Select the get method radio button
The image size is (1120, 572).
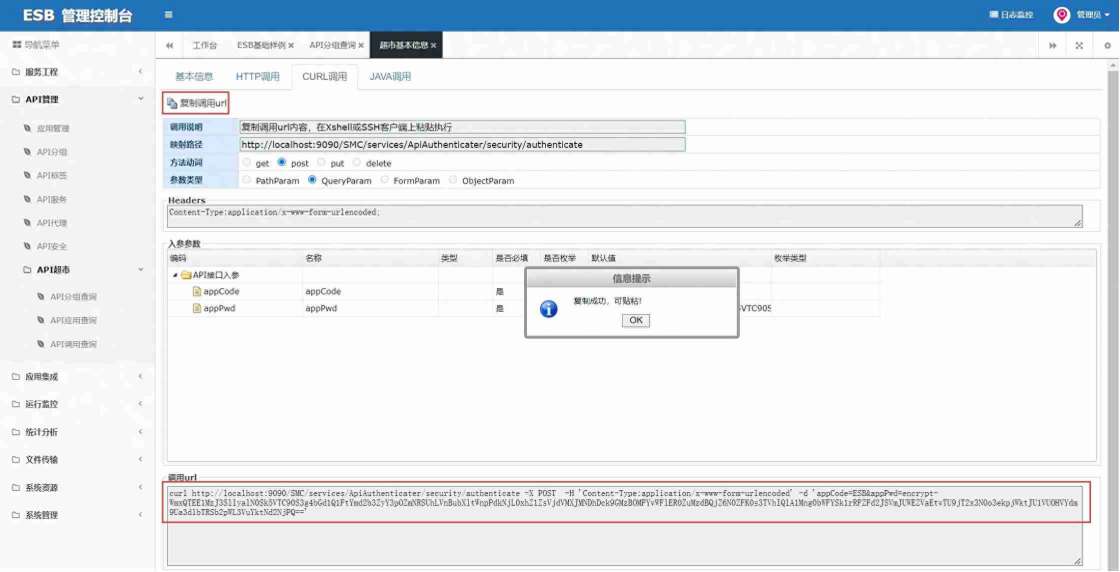[x=247, y=163]
